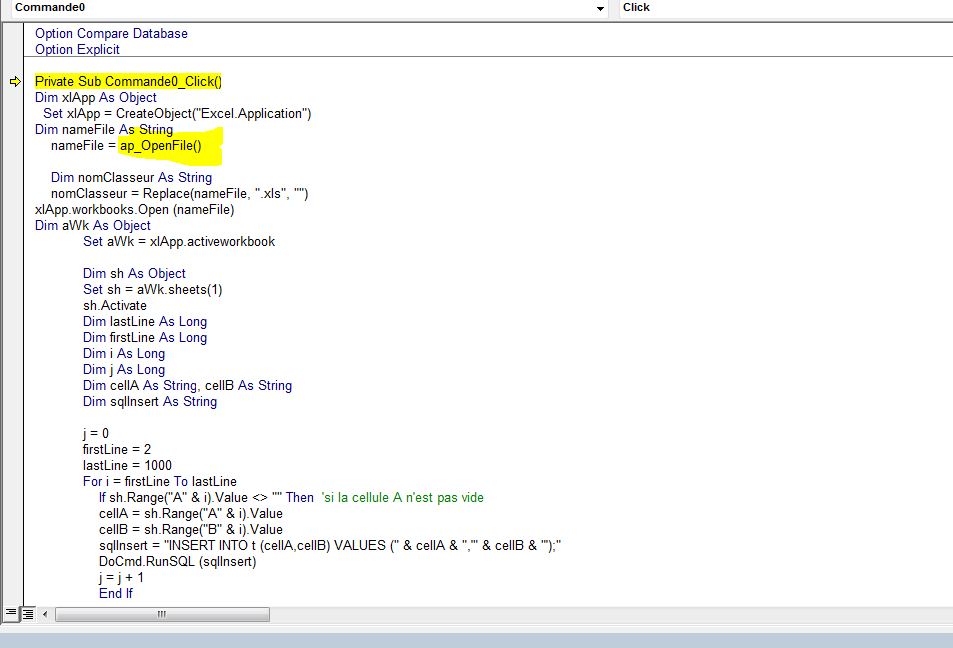Click 'Dim sqlInsert As String' line

click(150, 401)
